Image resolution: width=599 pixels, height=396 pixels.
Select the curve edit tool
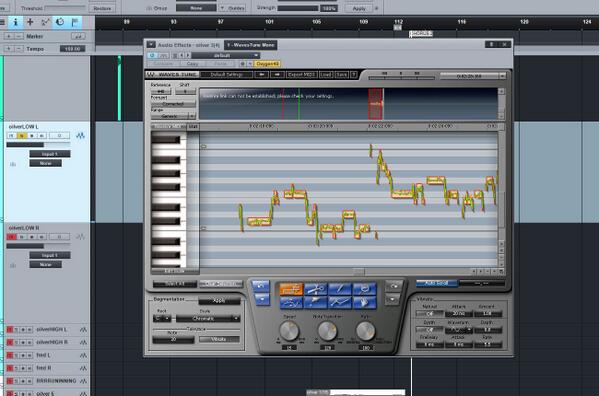click(x=291, y=302)
